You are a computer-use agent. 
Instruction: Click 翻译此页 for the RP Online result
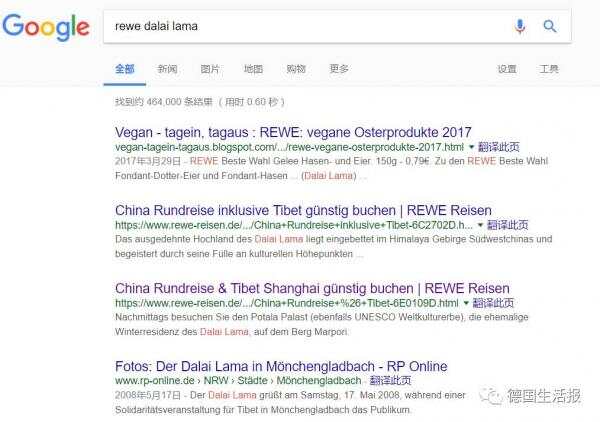tap(390, 381)
